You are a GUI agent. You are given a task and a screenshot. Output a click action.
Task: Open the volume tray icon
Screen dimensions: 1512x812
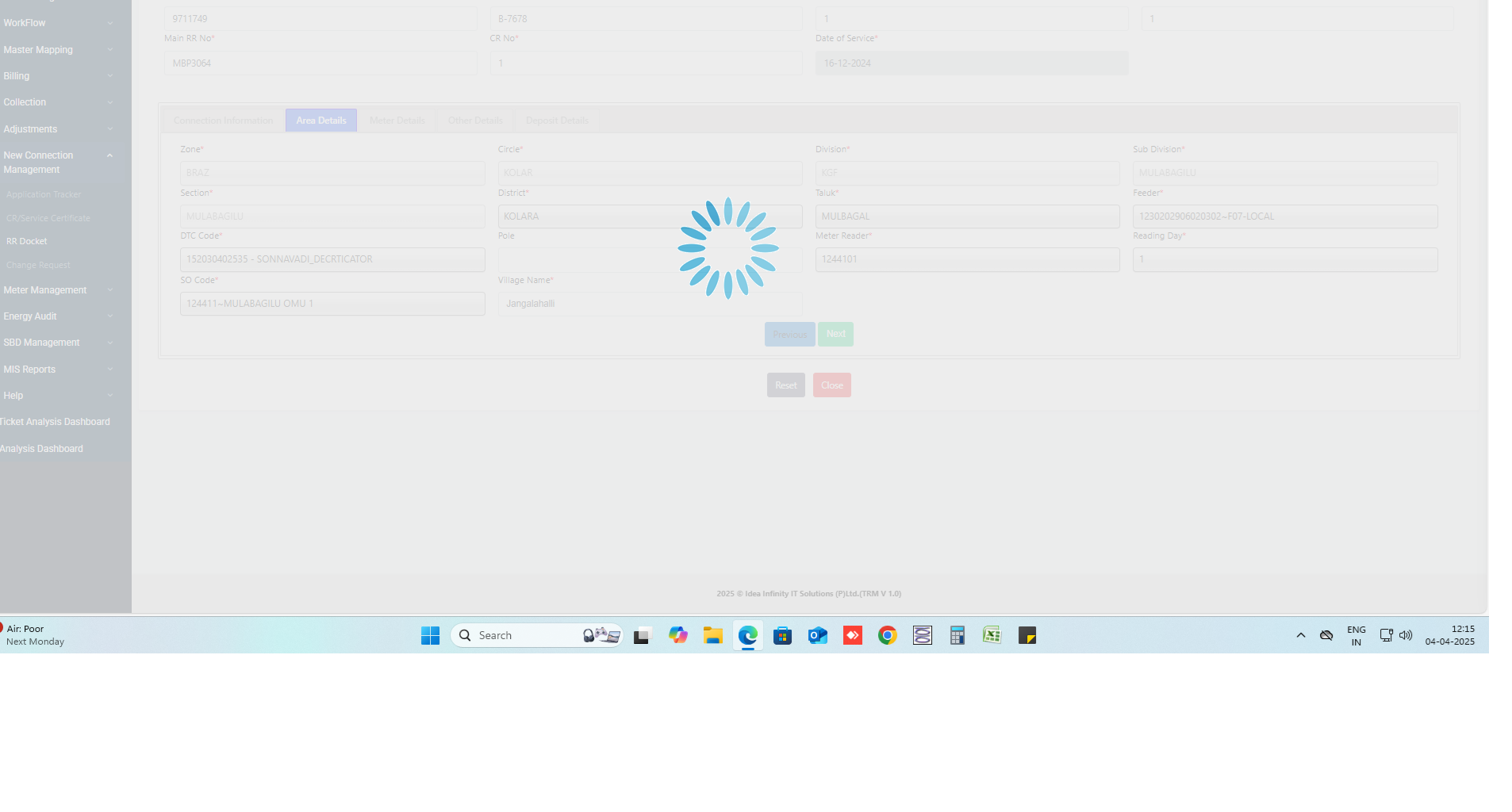click(x=1406, y=635)
